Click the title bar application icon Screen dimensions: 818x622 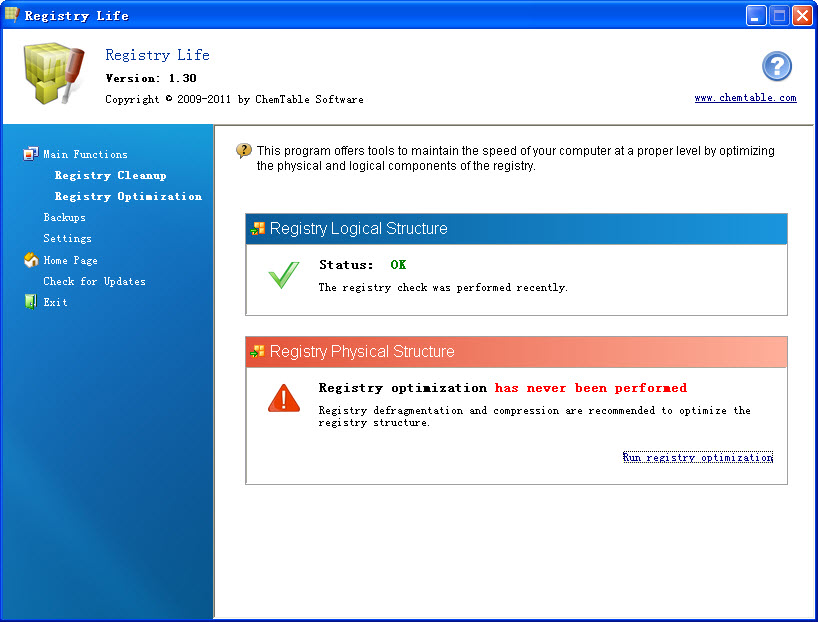click(12, 15)
